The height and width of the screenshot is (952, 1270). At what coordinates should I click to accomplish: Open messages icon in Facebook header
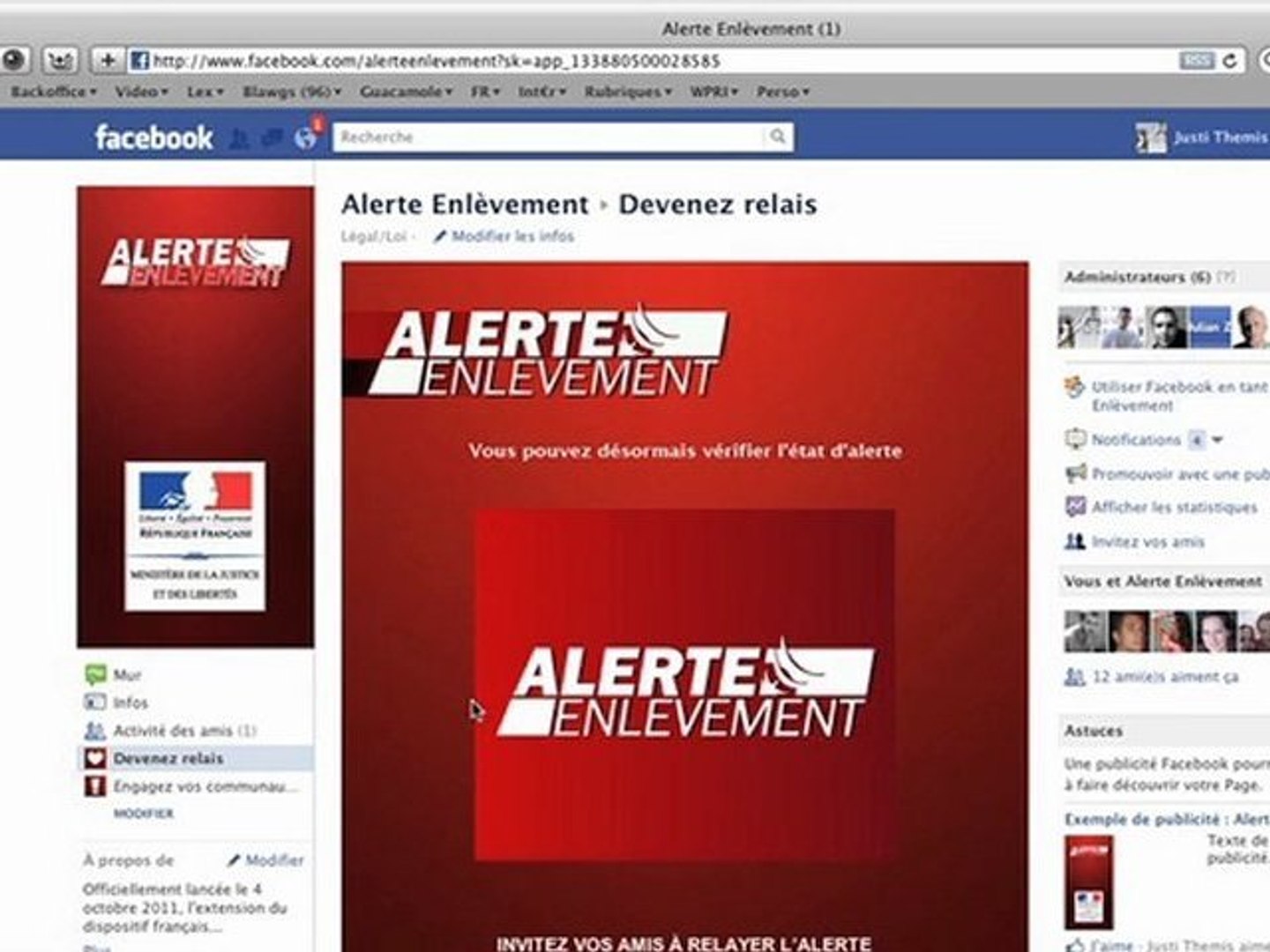272,138
